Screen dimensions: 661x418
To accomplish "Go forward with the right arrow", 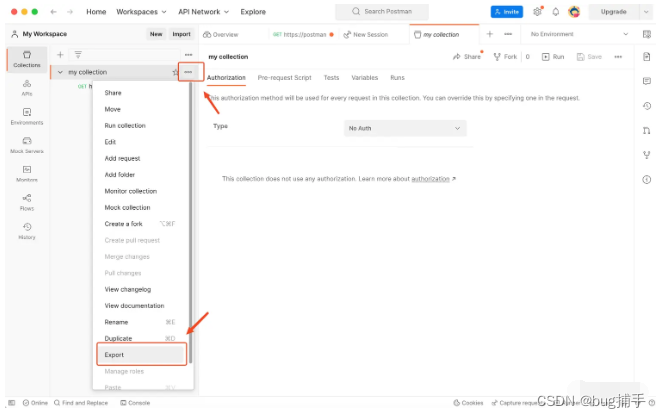I will pyautogui.click(x=70, y=12).
